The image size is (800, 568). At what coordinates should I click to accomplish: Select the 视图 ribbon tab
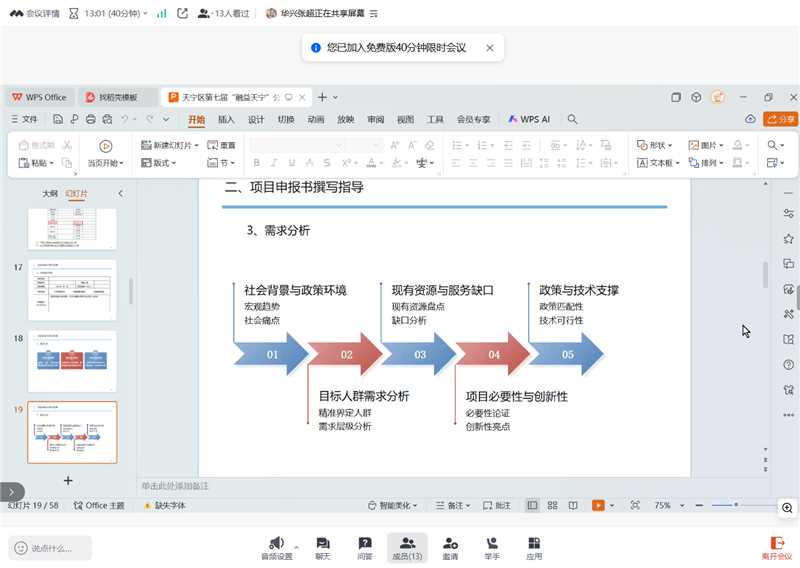coord(405,119)
